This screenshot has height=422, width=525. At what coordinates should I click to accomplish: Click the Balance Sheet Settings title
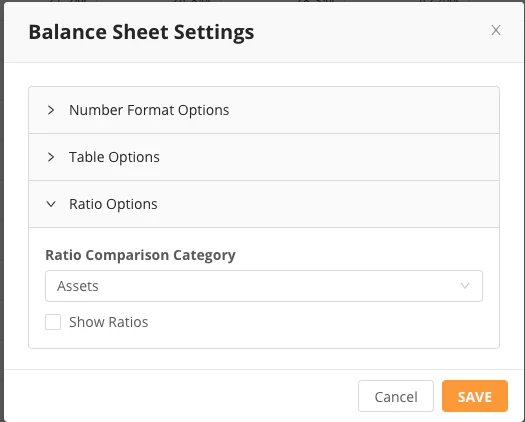tap(141, 32)
